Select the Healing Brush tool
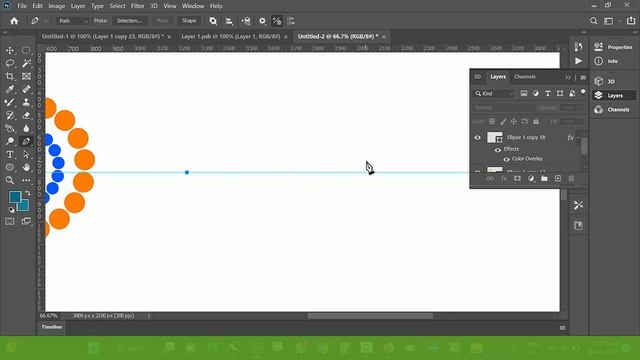 [26, 89]
